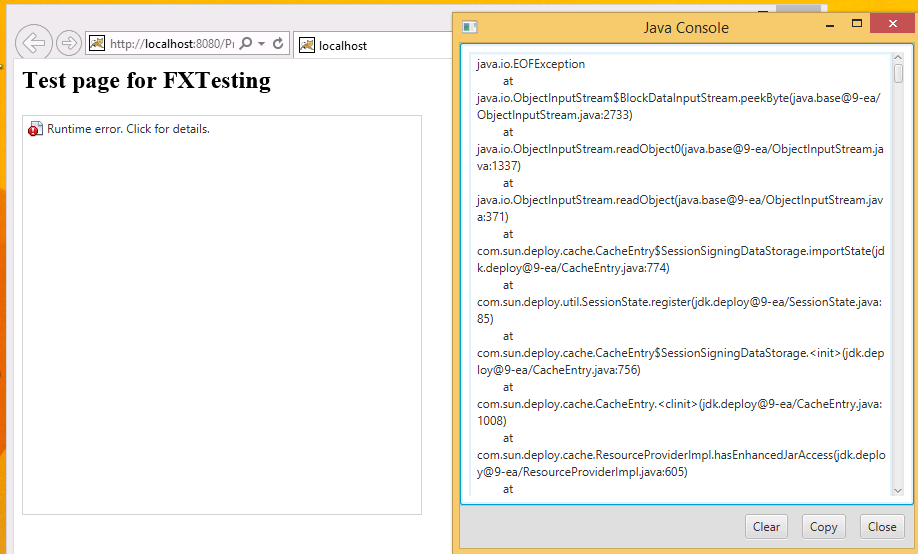918x554 pixels.
Task: Click the 'java.io.EOFException' line
Action: coord(530,64)
